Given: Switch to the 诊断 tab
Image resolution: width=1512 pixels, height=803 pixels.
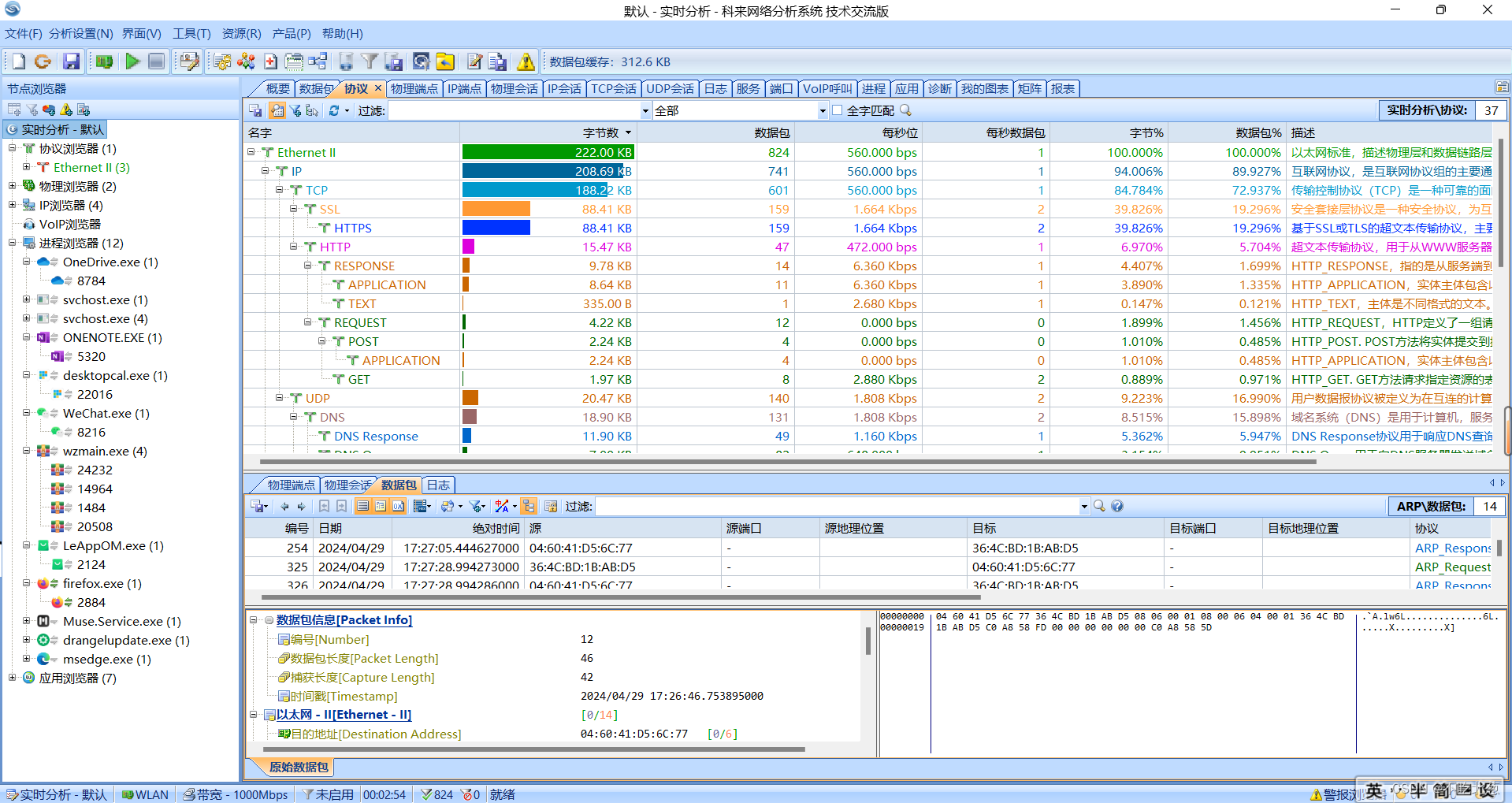Looking at the screenshot, I should [939, 88].
